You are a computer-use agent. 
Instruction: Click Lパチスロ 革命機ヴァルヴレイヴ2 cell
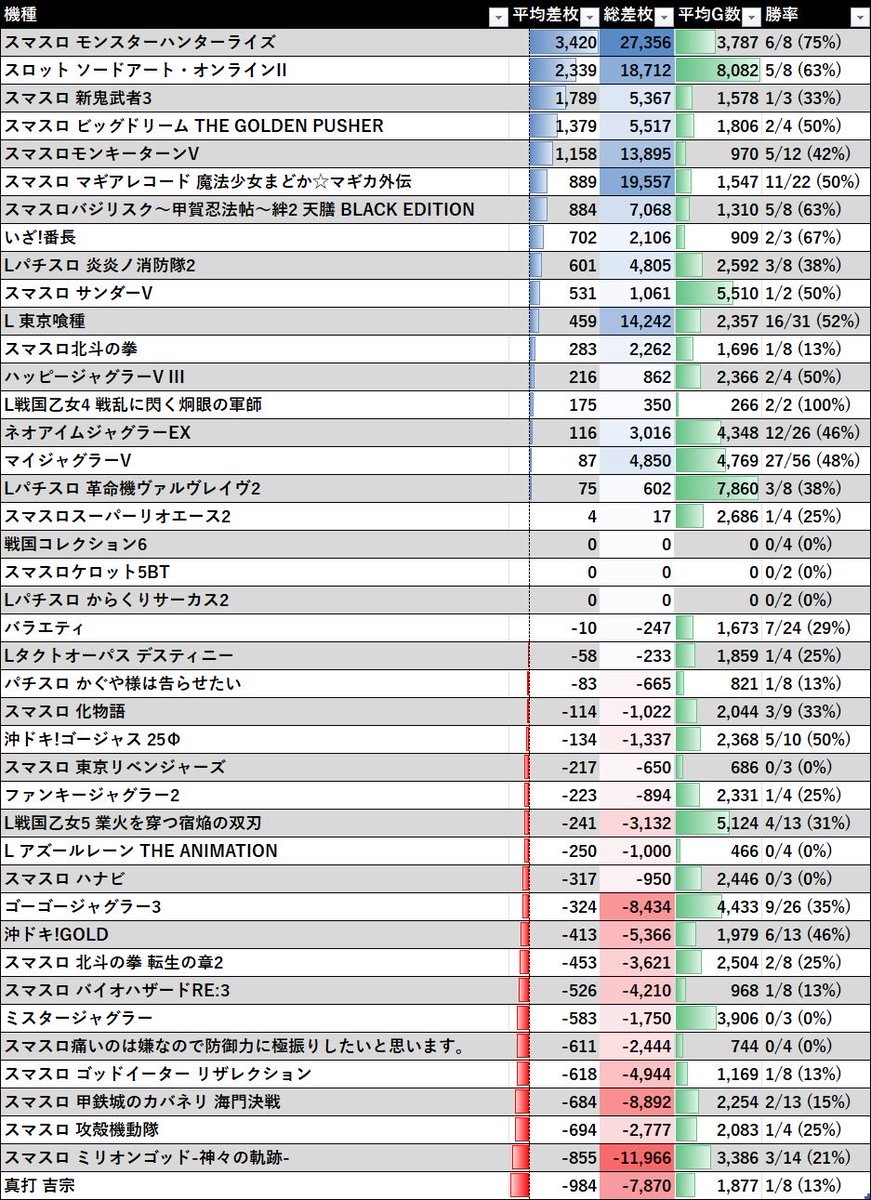pos(255,489)
